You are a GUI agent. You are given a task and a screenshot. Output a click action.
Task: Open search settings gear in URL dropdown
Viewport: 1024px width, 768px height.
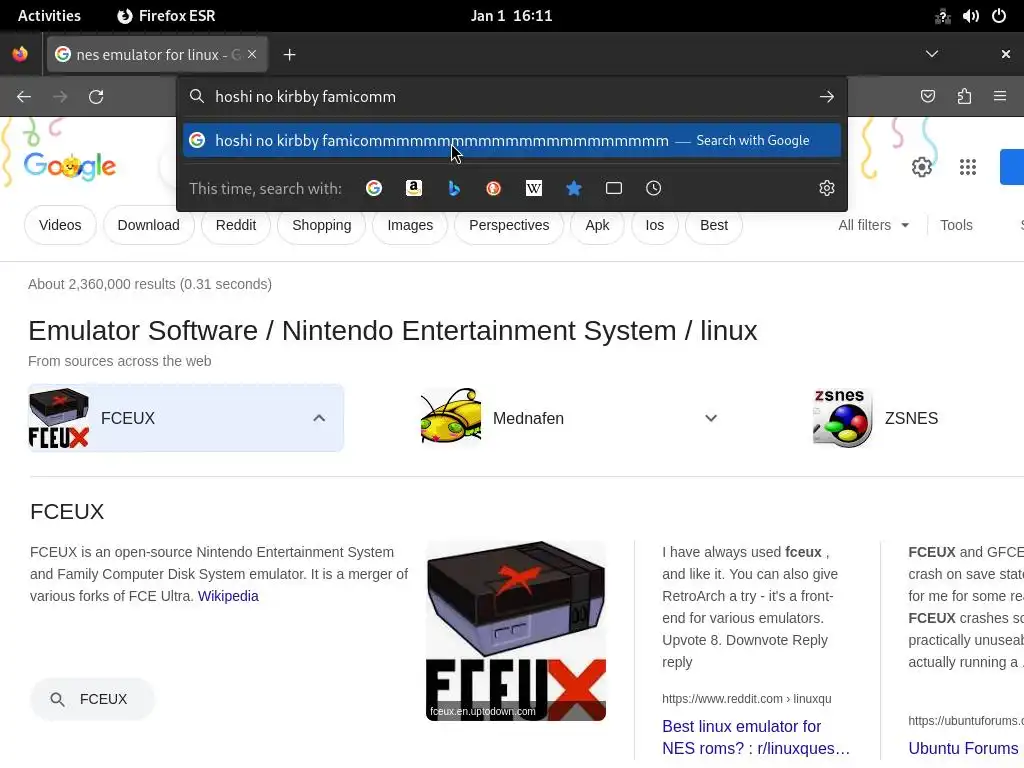click(827, 188)
